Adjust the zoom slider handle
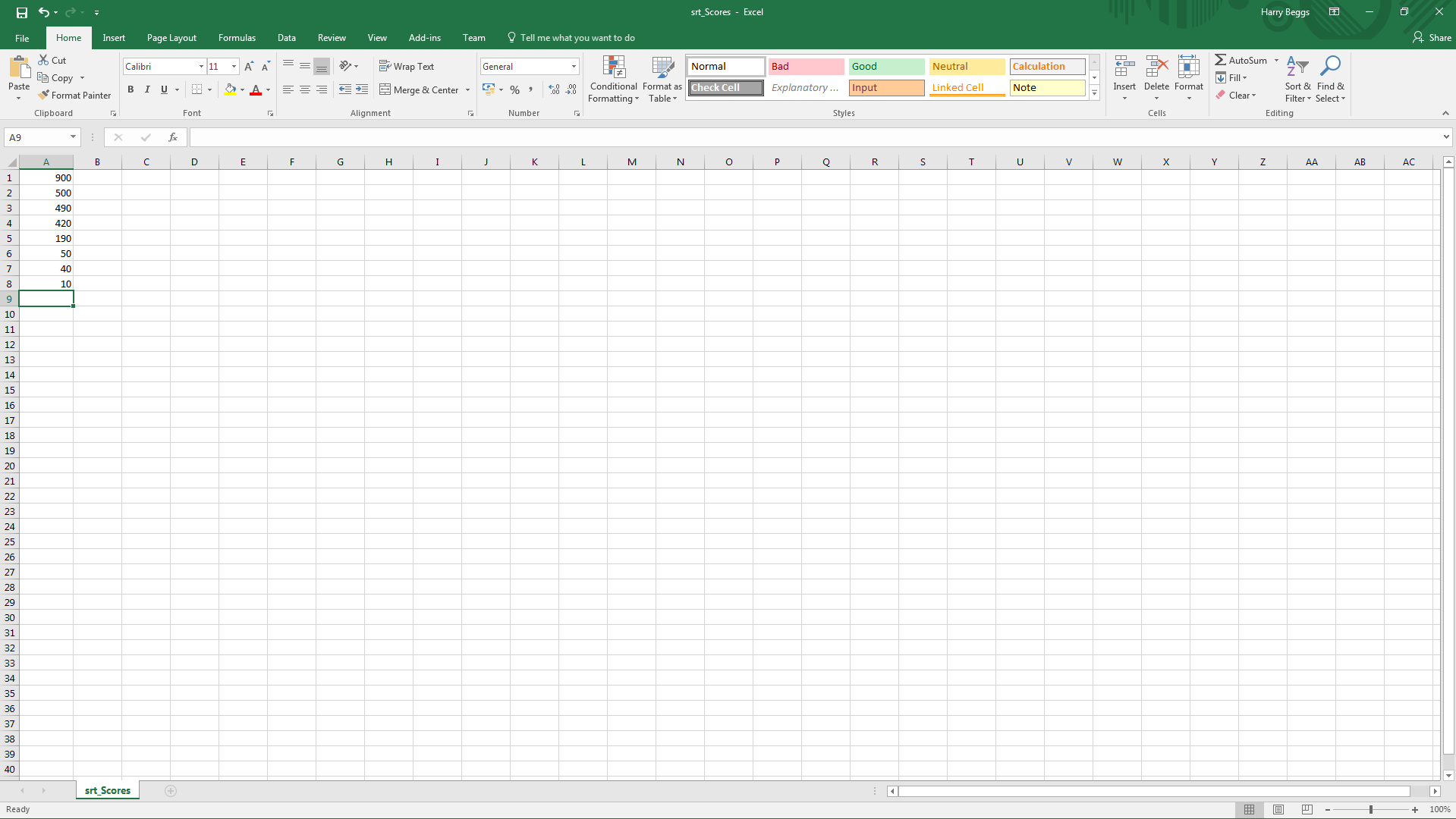This screenshot has height=819, width=1456. 1371,809
